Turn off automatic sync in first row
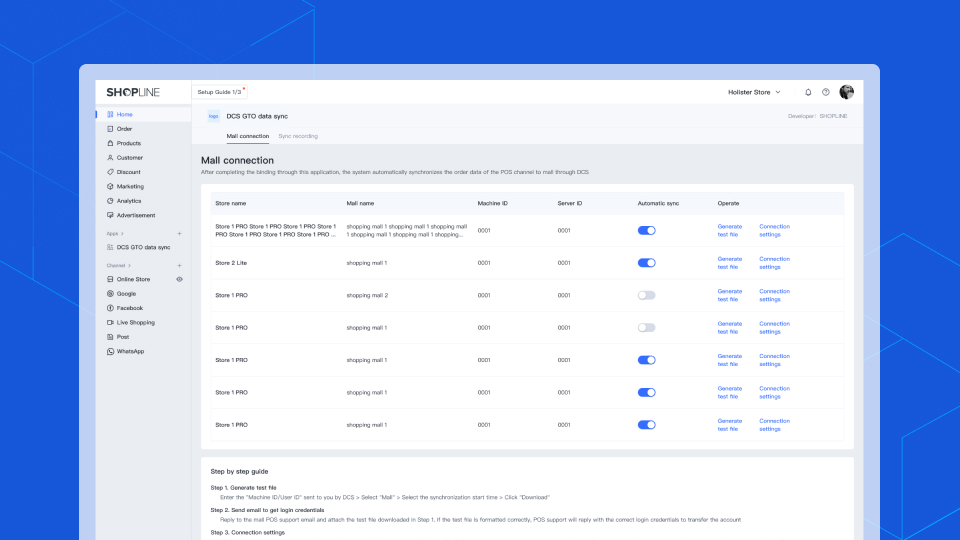The width and height of the screenshot is (960, 540). [646, 230]
